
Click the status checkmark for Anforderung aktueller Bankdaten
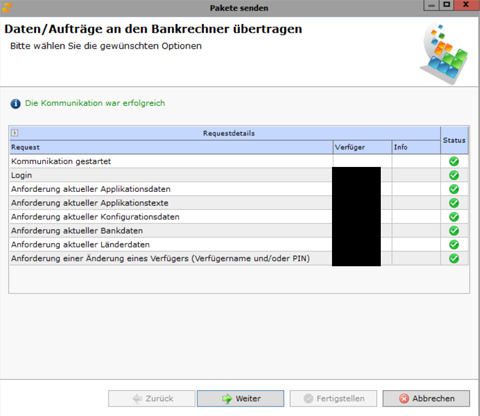tap(454, 231)
